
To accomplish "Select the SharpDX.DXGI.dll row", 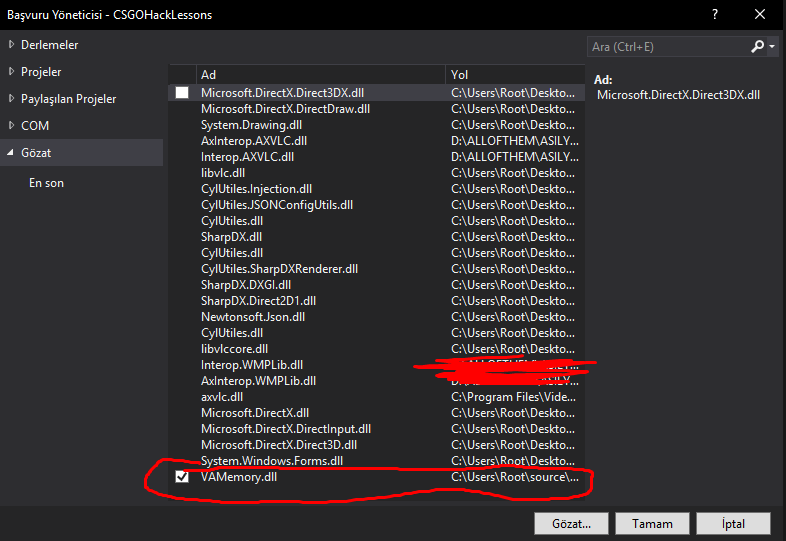I will point(376,285).
